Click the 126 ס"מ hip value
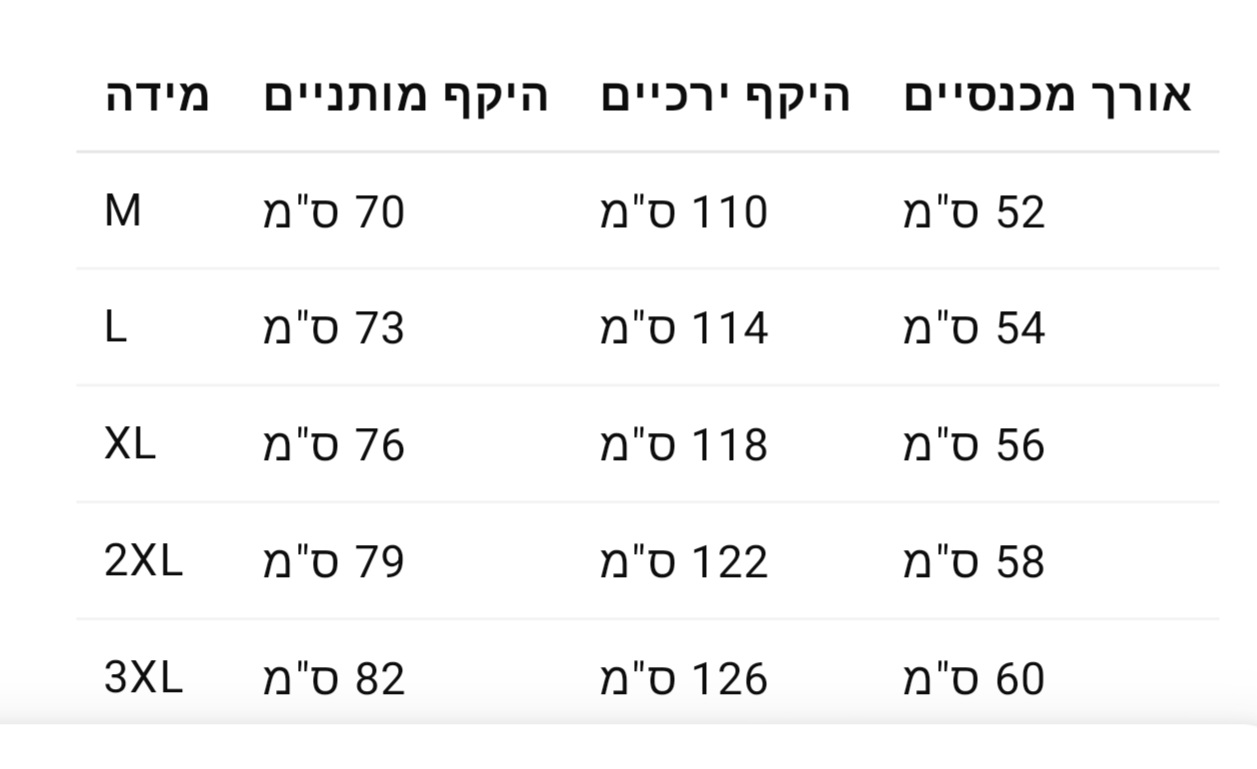The width and height of the screenshot is (1257, 769). pos(684,678)
